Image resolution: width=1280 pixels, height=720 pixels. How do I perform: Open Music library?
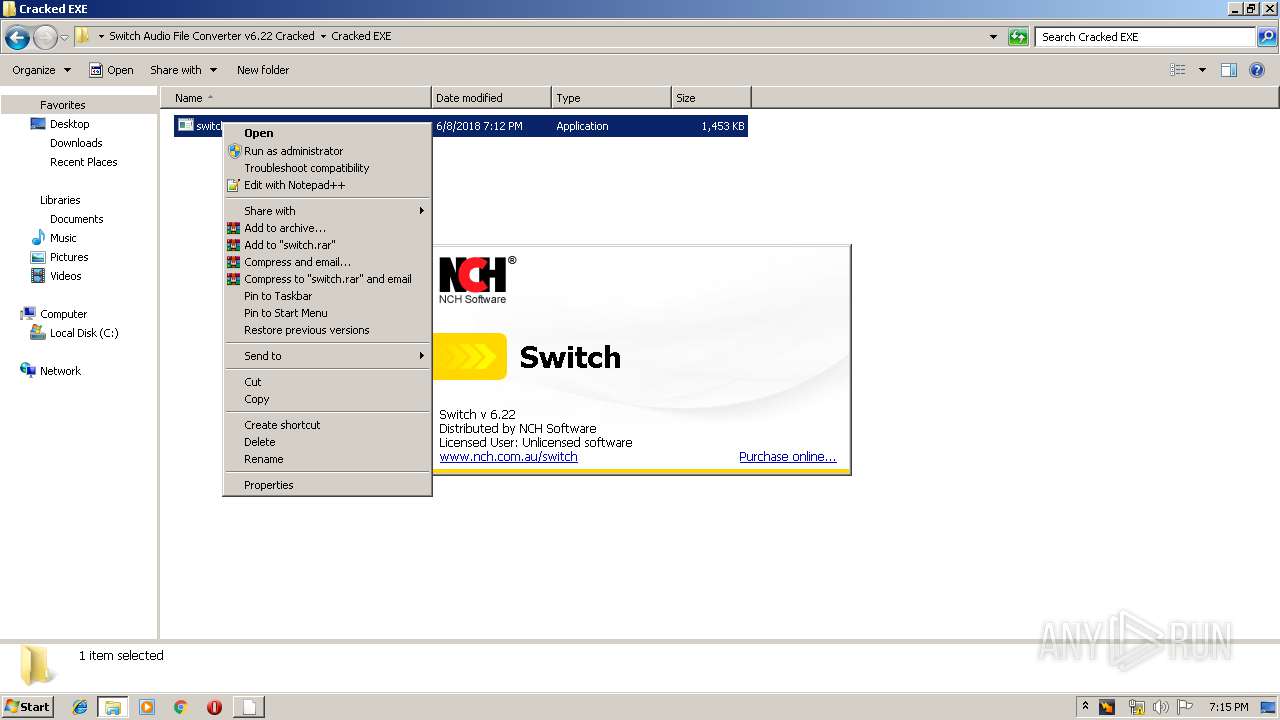(x=63, y=238)
